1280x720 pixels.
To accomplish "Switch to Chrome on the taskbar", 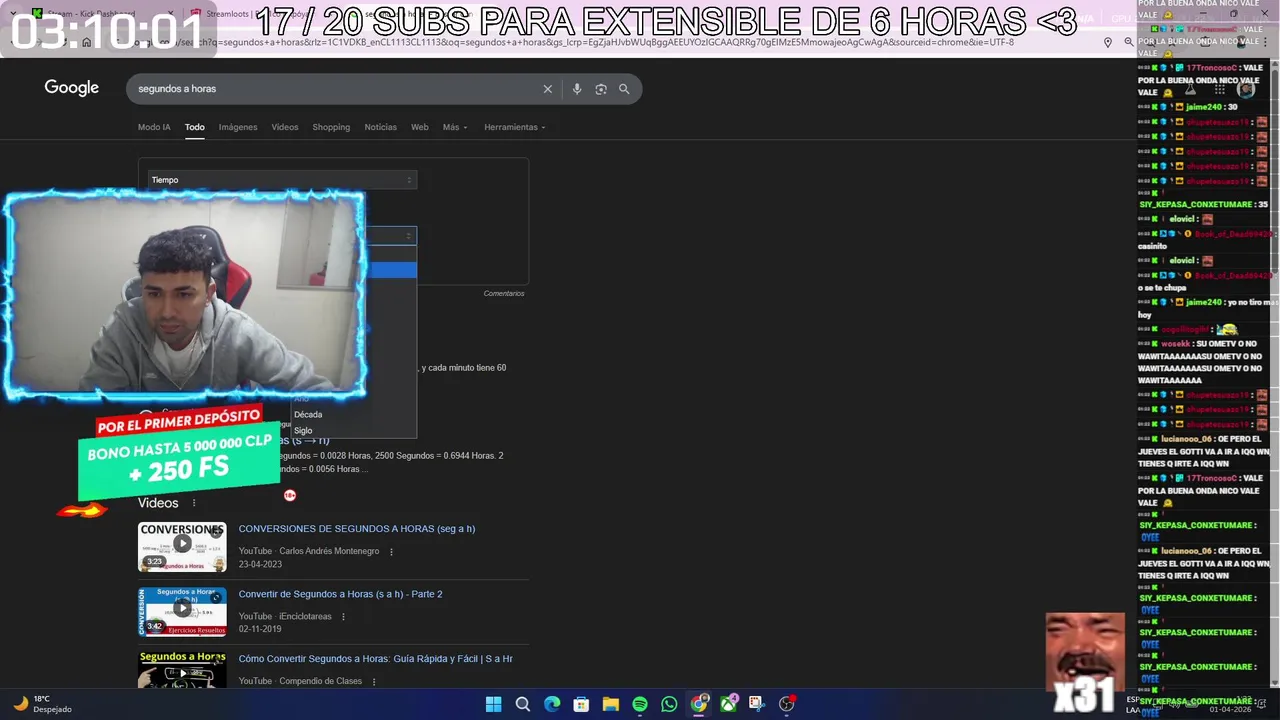I will click(699, 704).
